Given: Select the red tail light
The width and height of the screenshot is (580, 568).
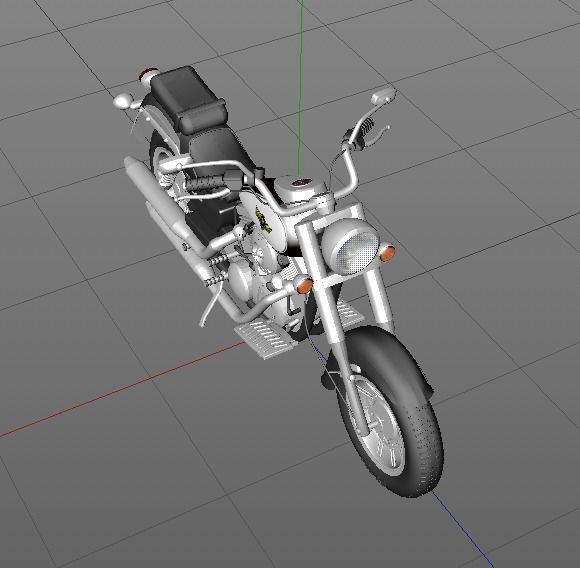Looking at the screenshot, I should tap(148, 74).
